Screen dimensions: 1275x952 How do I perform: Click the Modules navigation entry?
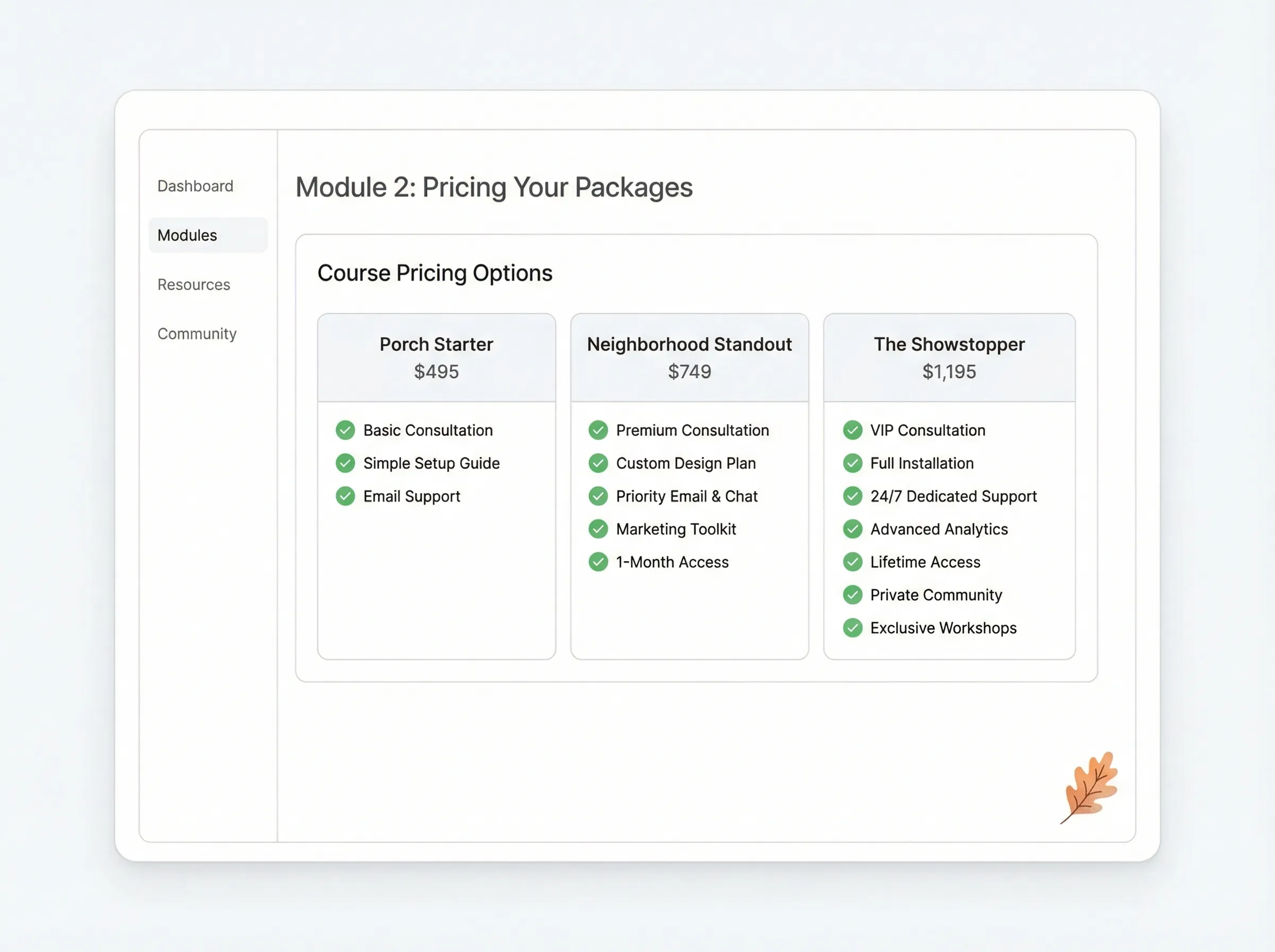point(186,234)
